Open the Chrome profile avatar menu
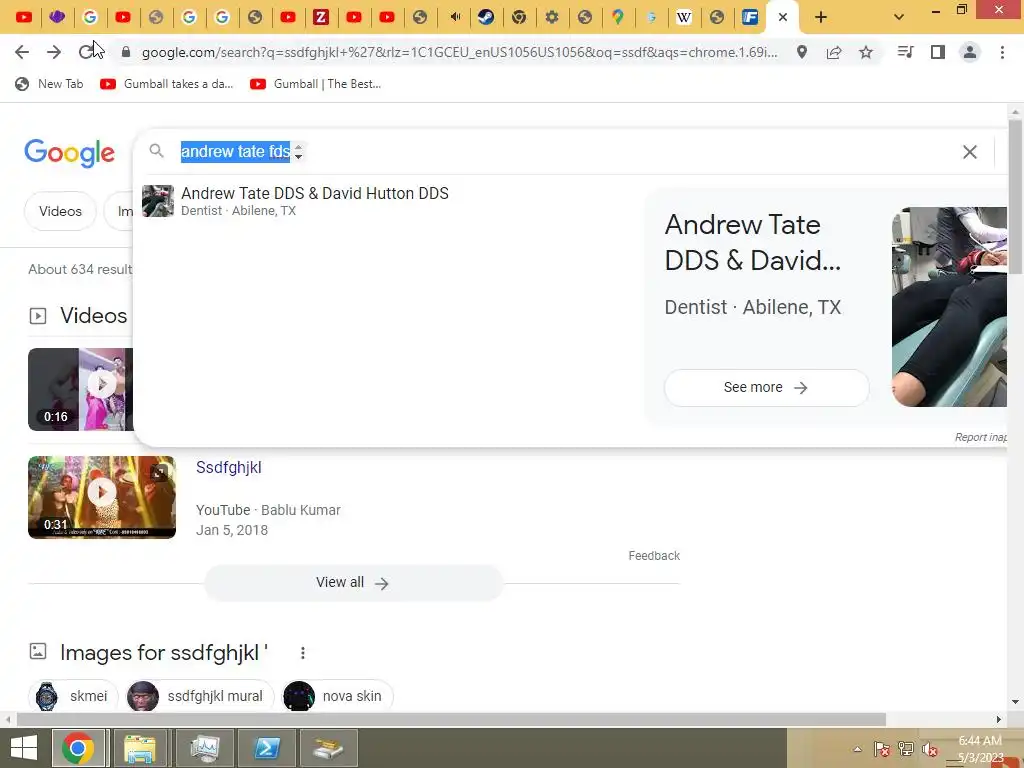This screenshot has height=768, width=1024. [970, 52]
